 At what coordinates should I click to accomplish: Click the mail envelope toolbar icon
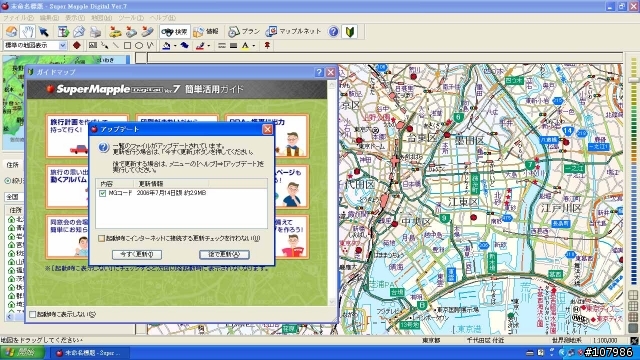pos(79,31)
